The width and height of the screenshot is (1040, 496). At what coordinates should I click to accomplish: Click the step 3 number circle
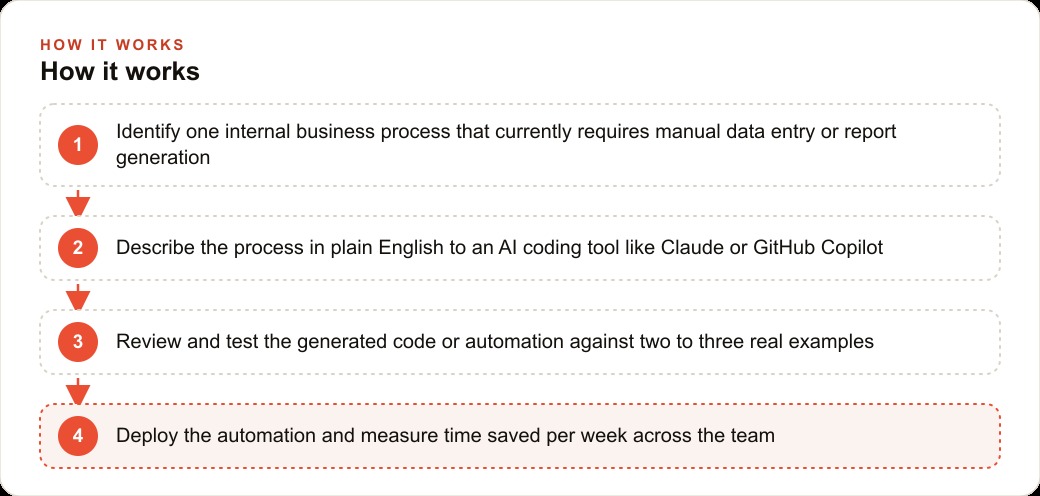78,341
